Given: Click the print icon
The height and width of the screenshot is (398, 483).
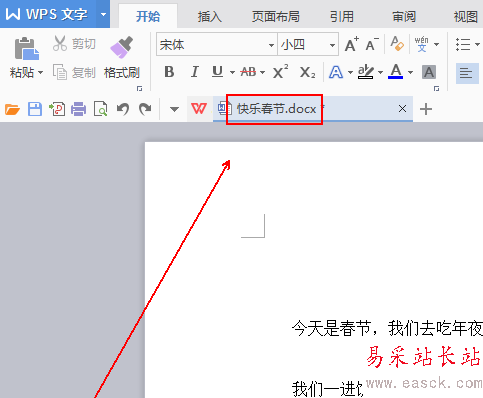Looking at the screenshot, I should pos(78,109).
